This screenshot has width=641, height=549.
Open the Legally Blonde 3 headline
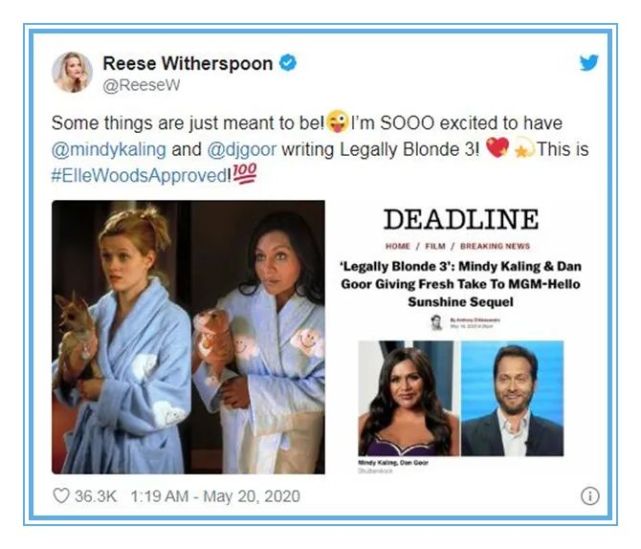pos(461,284)
